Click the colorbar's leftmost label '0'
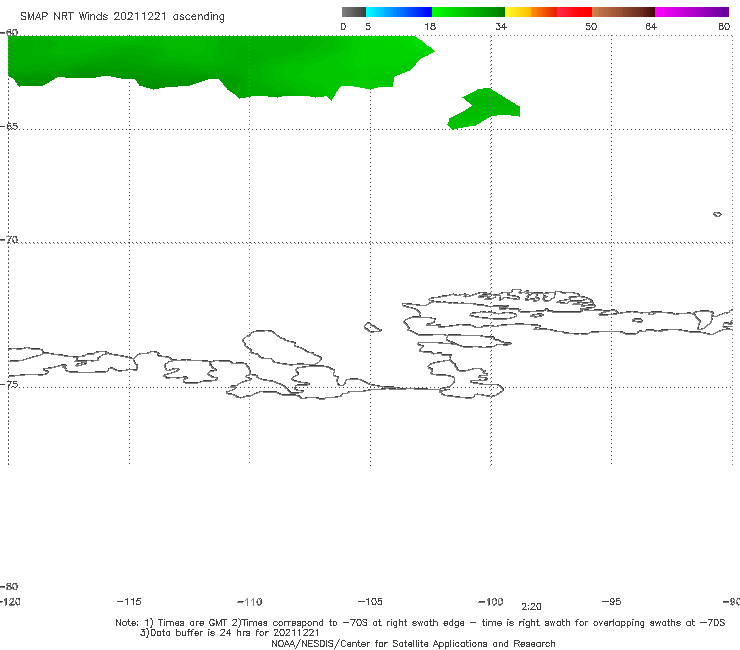Viewport: 740px width, 650px height. [343, 26]
